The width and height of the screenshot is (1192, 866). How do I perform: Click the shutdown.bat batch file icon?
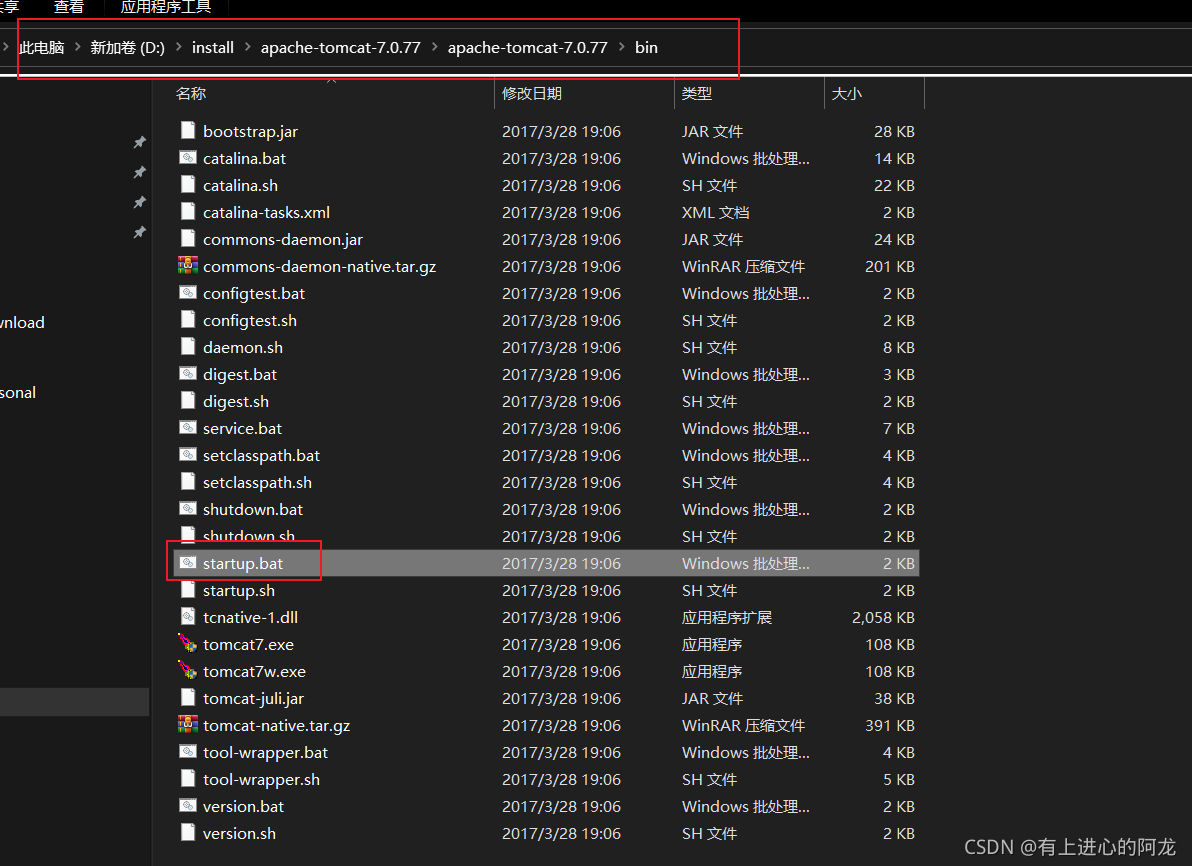[188, 509]
